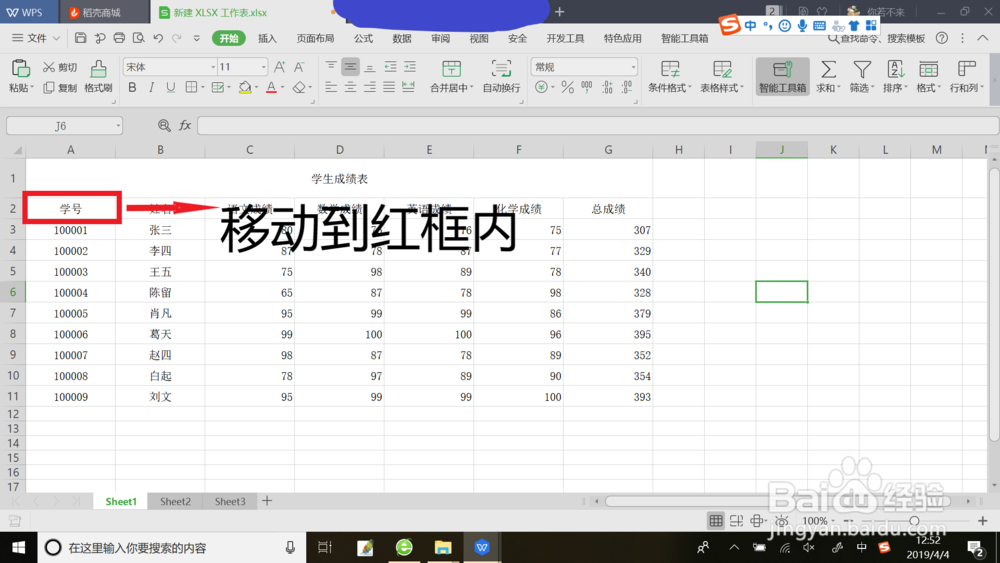Click search commands (查找命令) box
This screenshot has width=1000, height=563.
point(875,38)
